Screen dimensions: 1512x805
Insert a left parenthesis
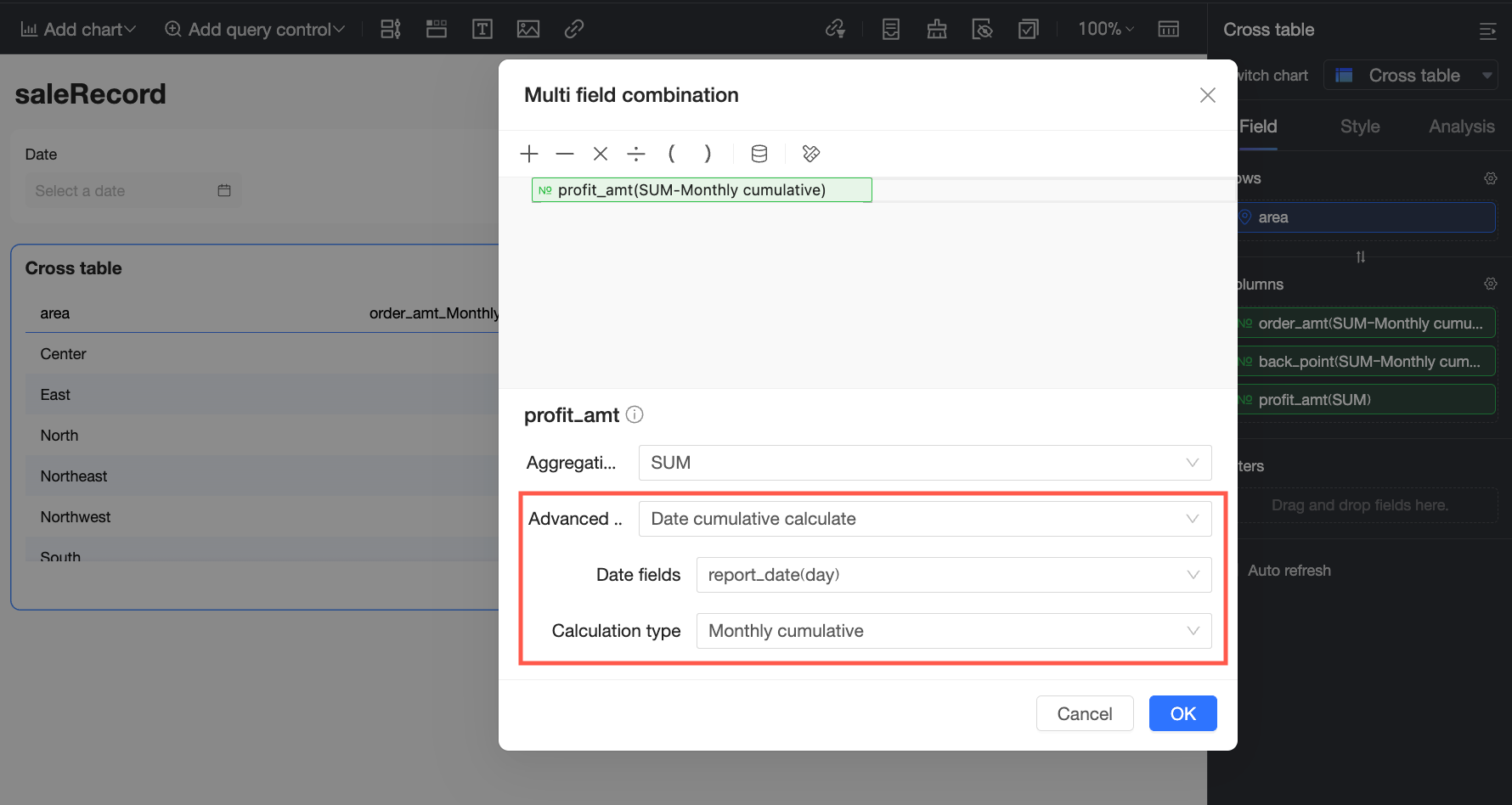tap(672, 154)
